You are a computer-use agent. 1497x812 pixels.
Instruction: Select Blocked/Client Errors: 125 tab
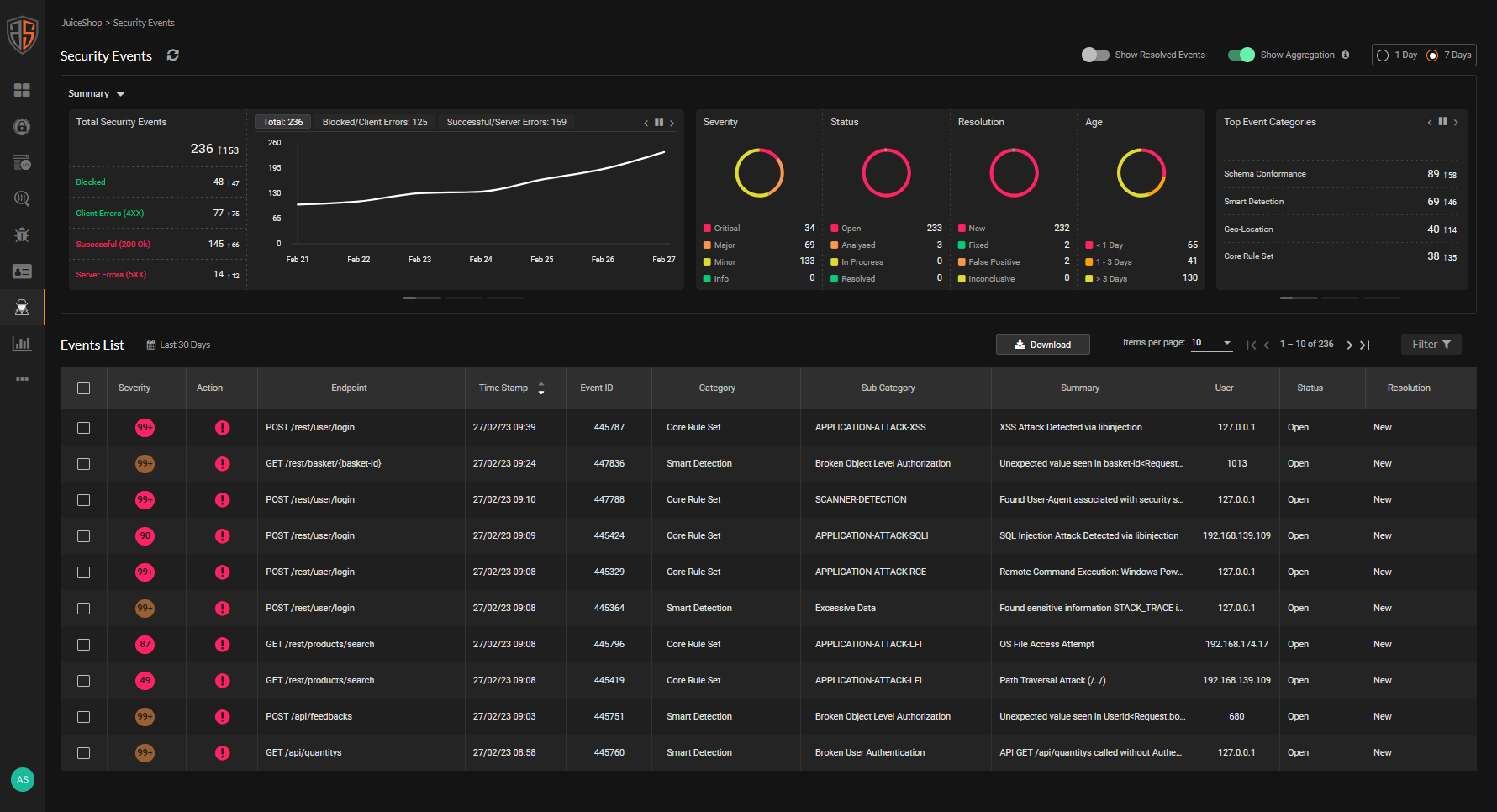click(x=375, y=122)
